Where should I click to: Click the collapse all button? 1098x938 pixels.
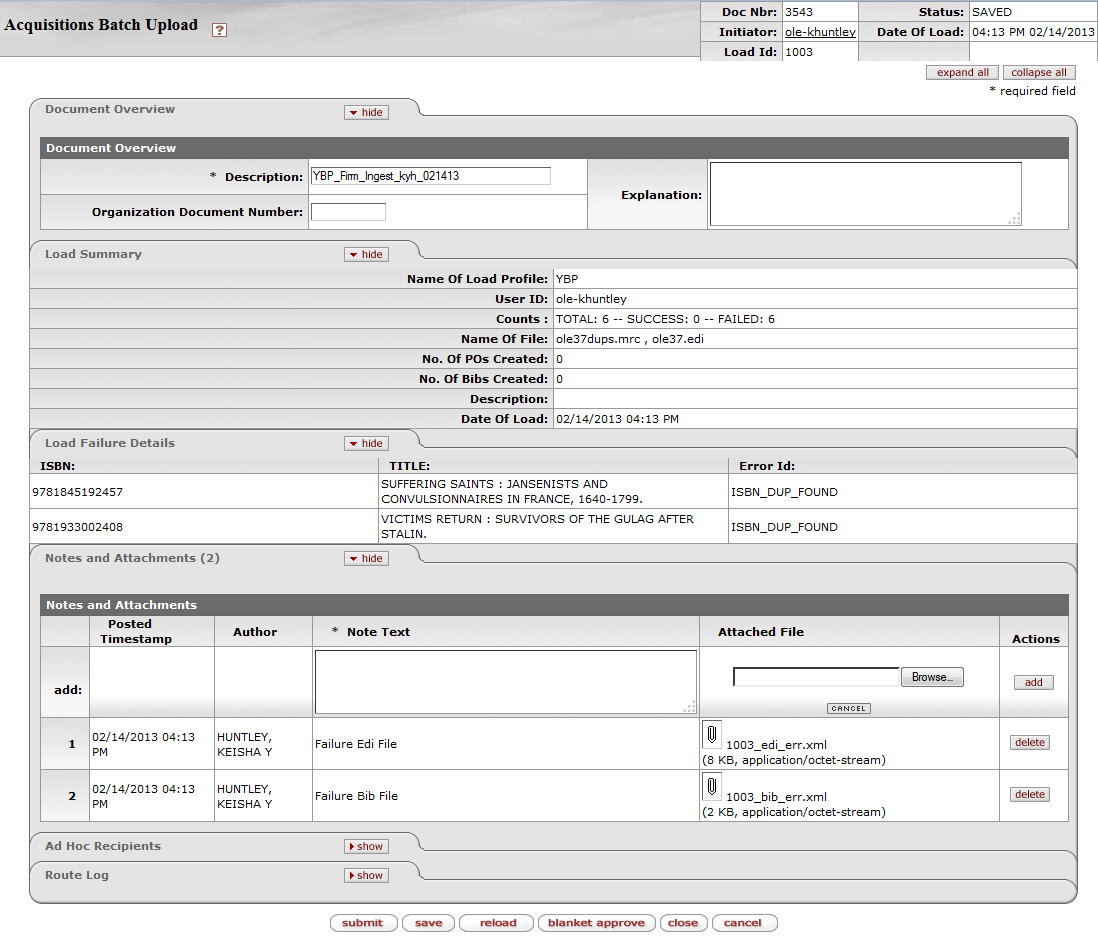[1039, 73]
